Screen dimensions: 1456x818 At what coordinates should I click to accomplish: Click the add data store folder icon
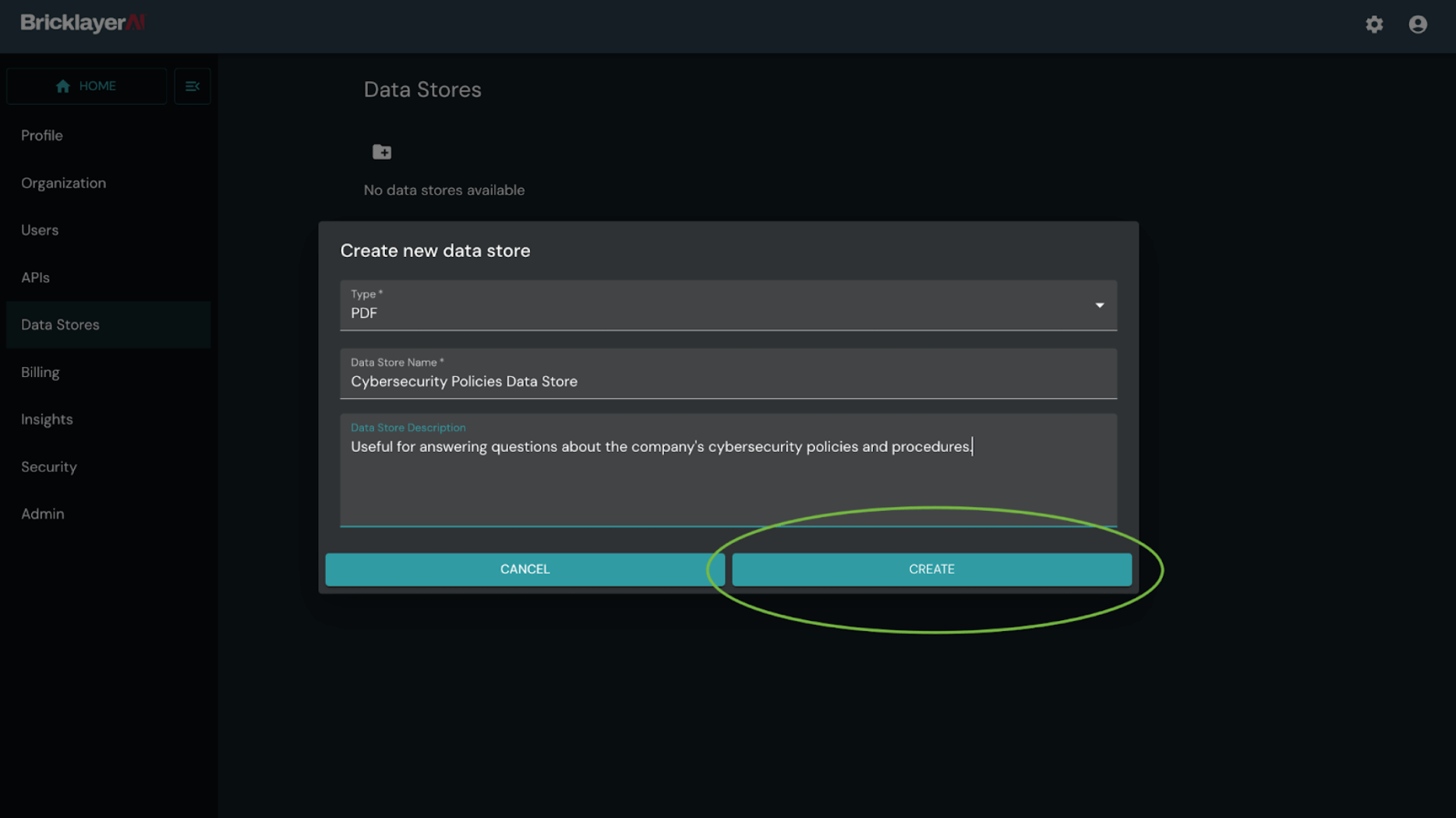pos(382,152)
